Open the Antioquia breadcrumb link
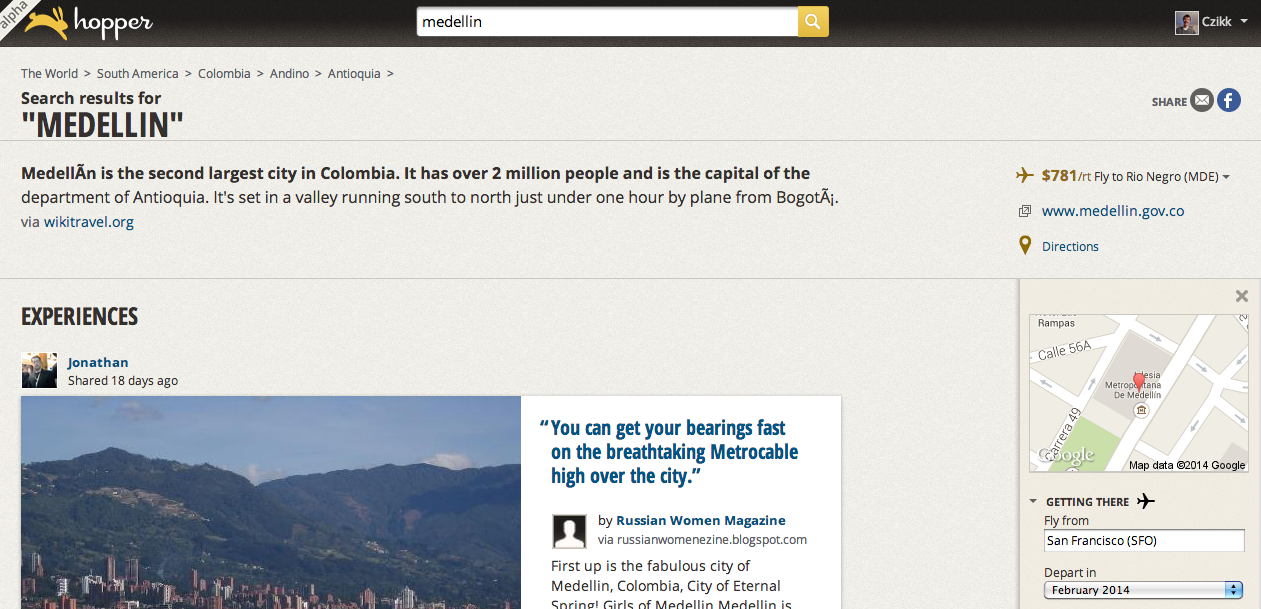This screenshot has width=1261, height=609. pyautogui.click(x=354, y=73)
